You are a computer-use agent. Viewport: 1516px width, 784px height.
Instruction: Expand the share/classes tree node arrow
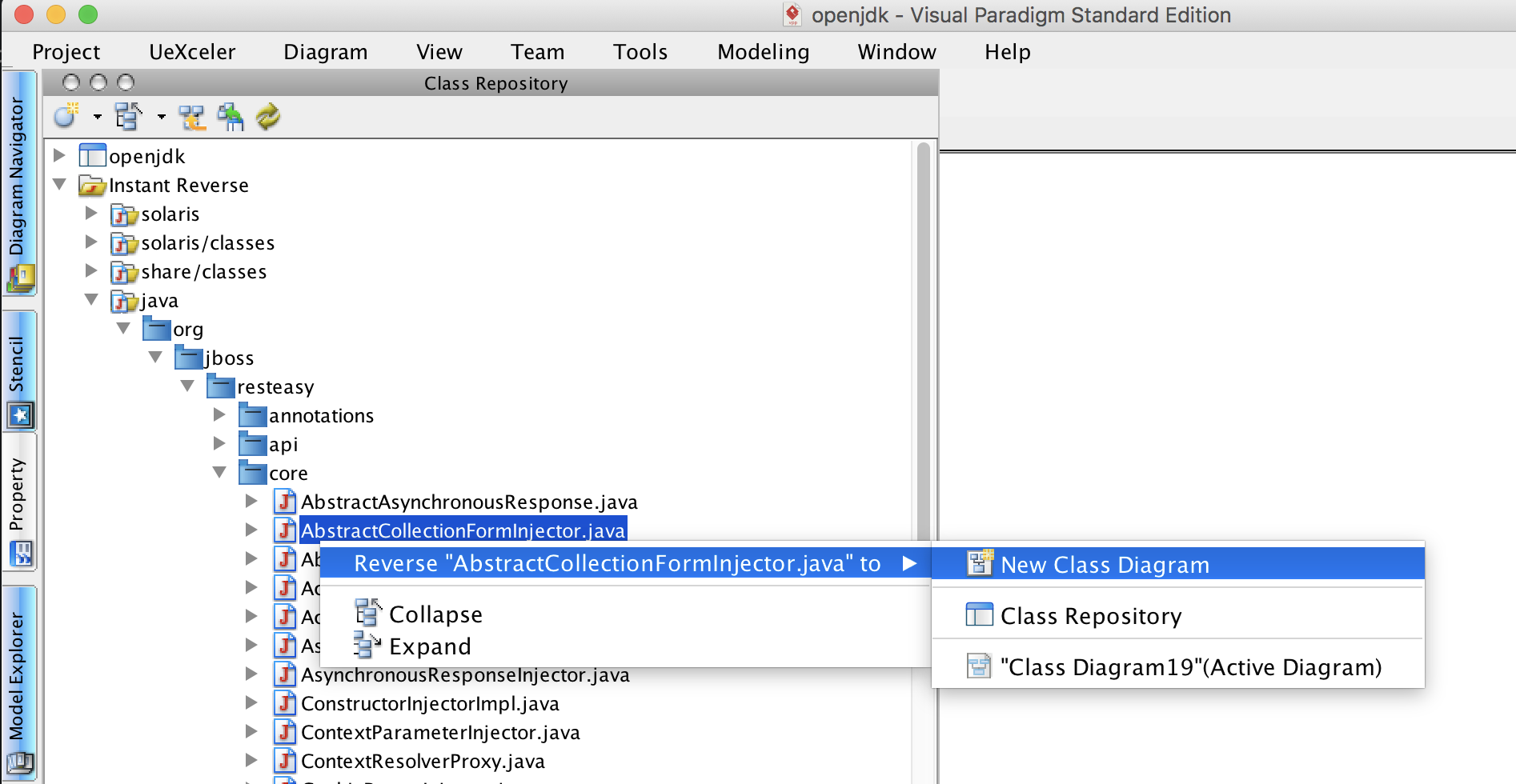point(91,270)
